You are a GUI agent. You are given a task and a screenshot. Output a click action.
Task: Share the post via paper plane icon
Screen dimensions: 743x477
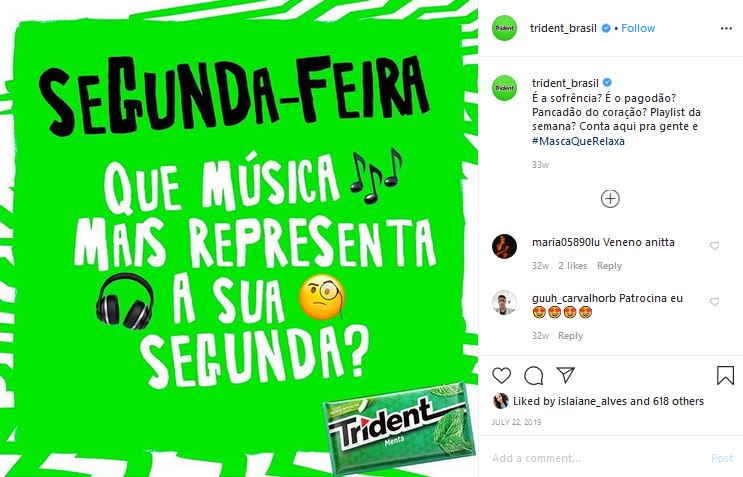click(566, 375)
